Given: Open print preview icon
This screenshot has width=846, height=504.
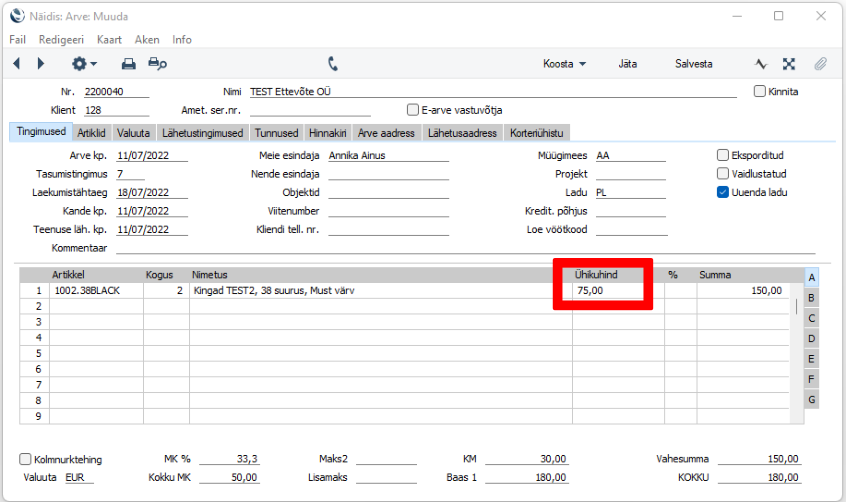Looking at the screenshot, I should [158, 64].
